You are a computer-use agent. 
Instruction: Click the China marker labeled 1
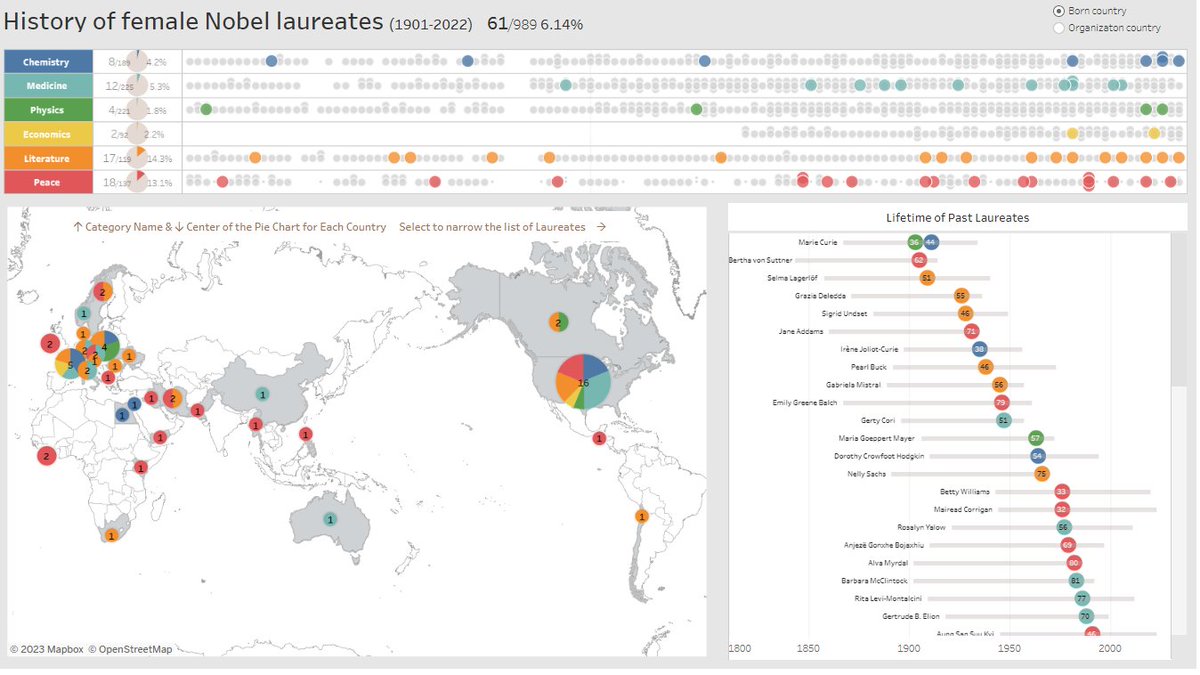(x=262, y=394)
